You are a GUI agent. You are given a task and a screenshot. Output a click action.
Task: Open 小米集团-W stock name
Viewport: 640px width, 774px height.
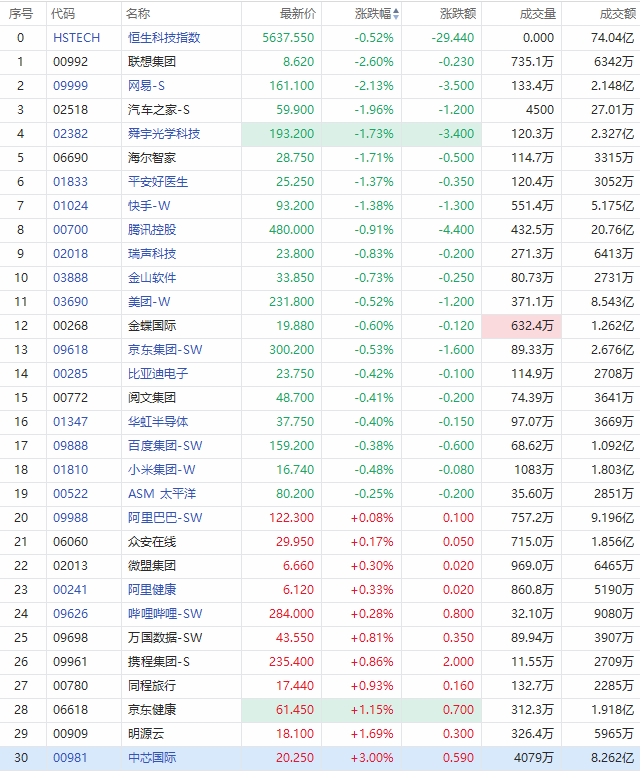pyautogui.click(x=162, y=470)
